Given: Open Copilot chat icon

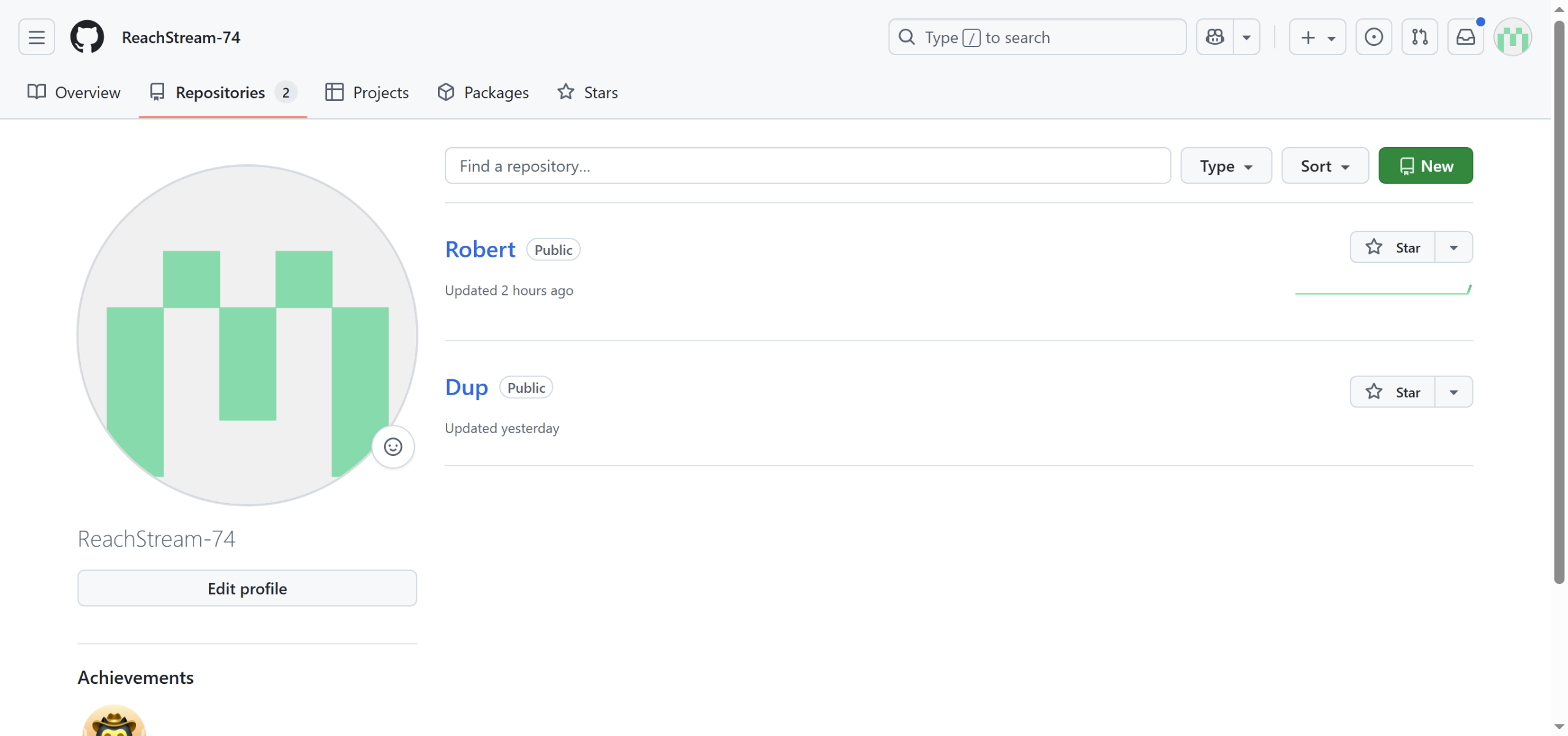Looking at the screenshot, I should (1215, 37).
